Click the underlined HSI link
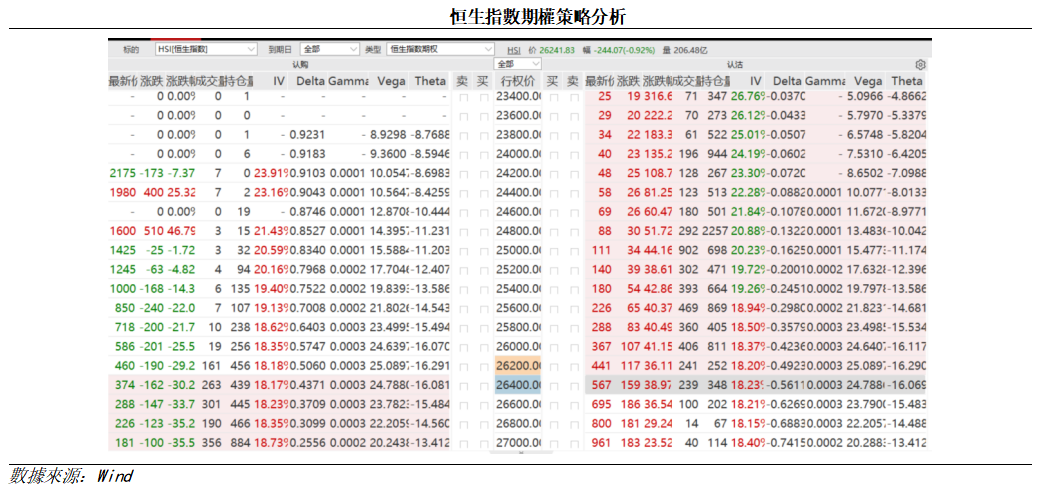The height and width of the screenshot is (490, 1040). (513, 48)
